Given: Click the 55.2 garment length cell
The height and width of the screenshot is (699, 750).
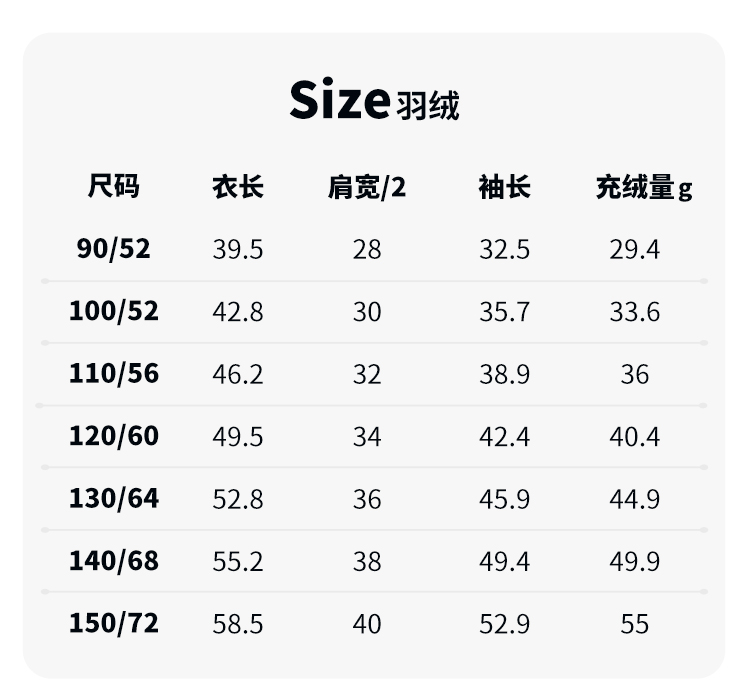Looking at the screenshot, I should 237,562.
